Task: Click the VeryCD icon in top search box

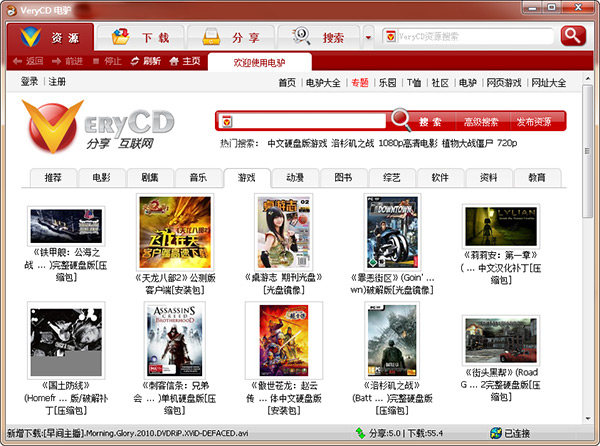Action: tap(391, 37)
